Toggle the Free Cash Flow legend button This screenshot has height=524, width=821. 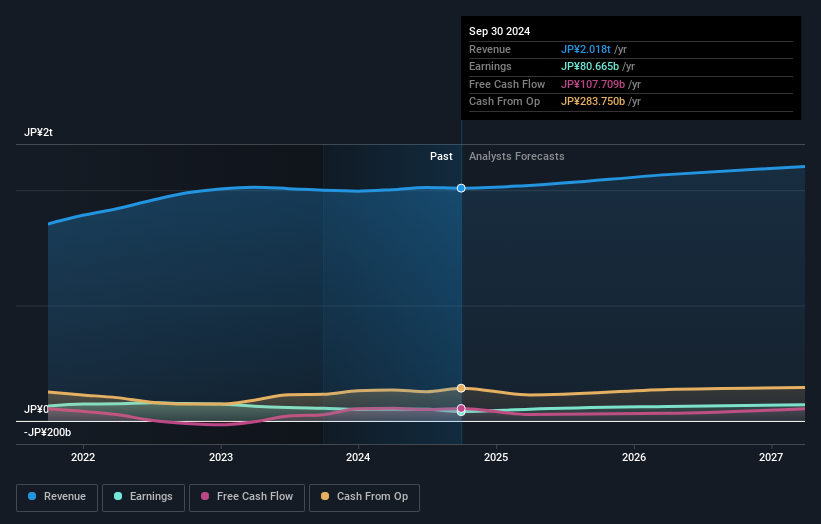247,497
